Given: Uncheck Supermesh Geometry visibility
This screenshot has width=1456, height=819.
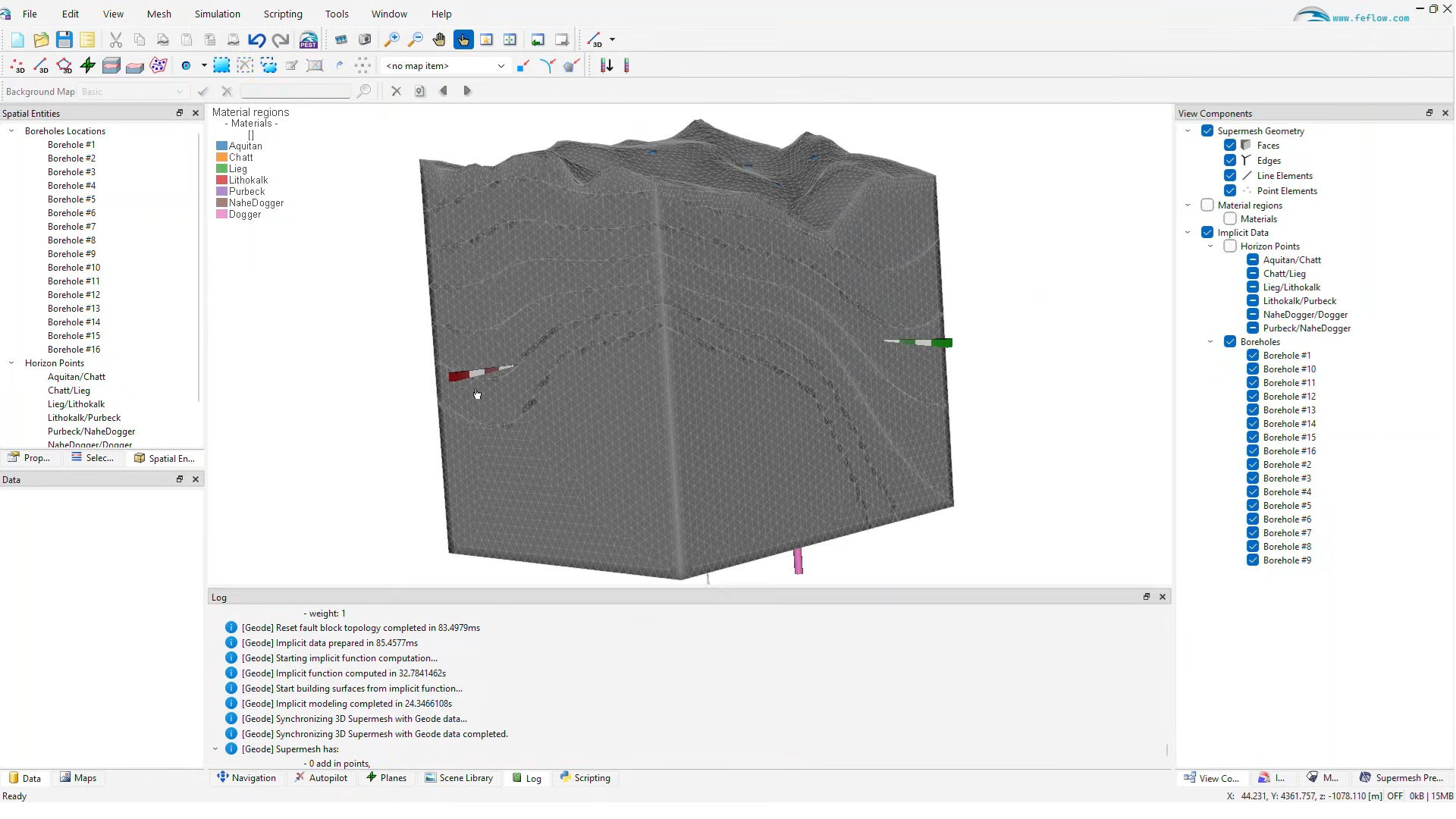Looking at the screenshot, I should (x=1207, y=131).
